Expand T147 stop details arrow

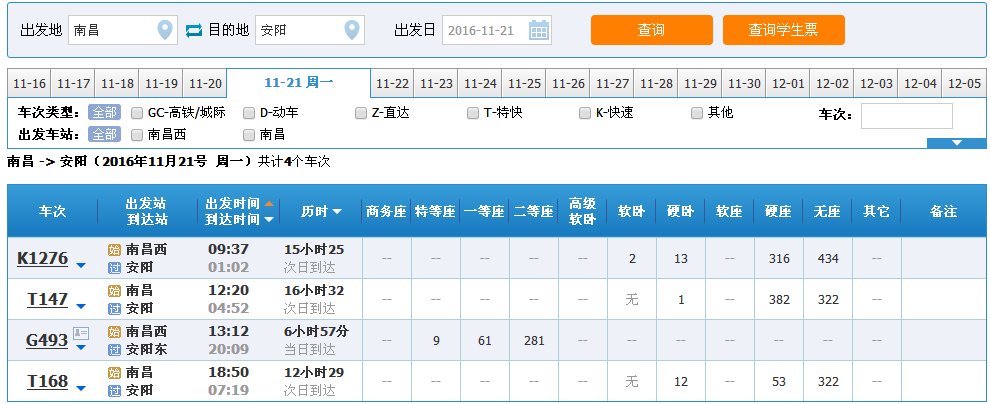[x=81, y=307]
